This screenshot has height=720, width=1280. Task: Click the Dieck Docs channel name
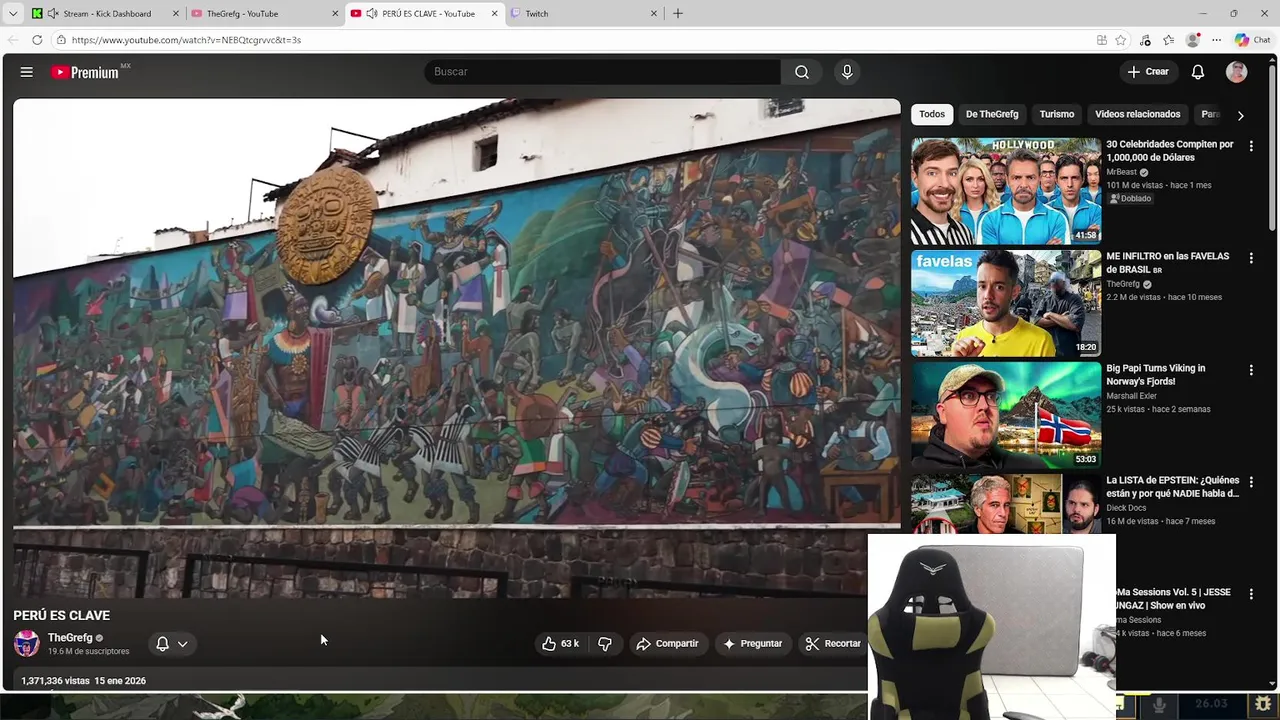tap(1126, 508)
